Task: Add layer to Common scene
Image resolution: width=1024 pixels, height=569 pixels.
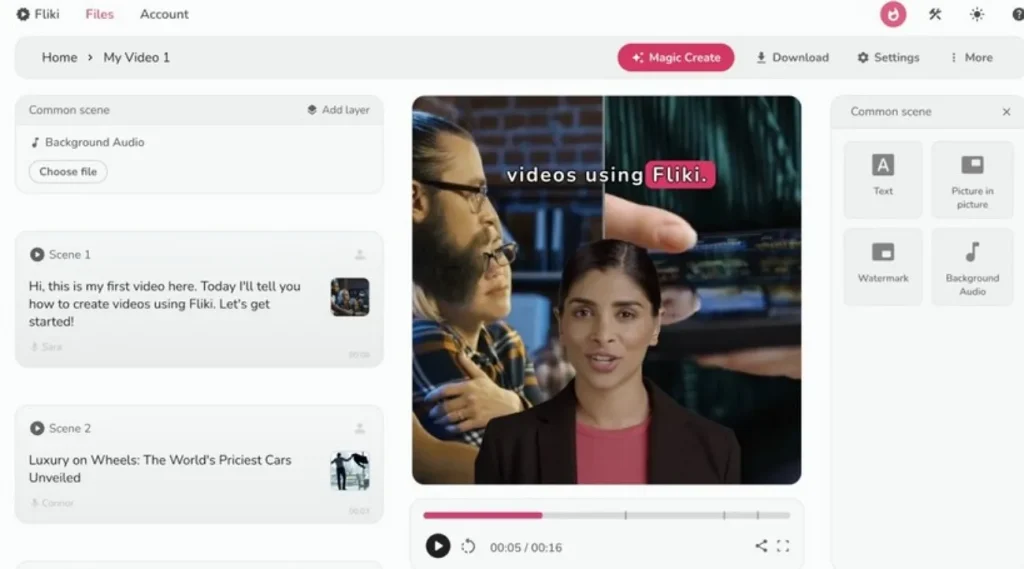Action: pos(338,110)
